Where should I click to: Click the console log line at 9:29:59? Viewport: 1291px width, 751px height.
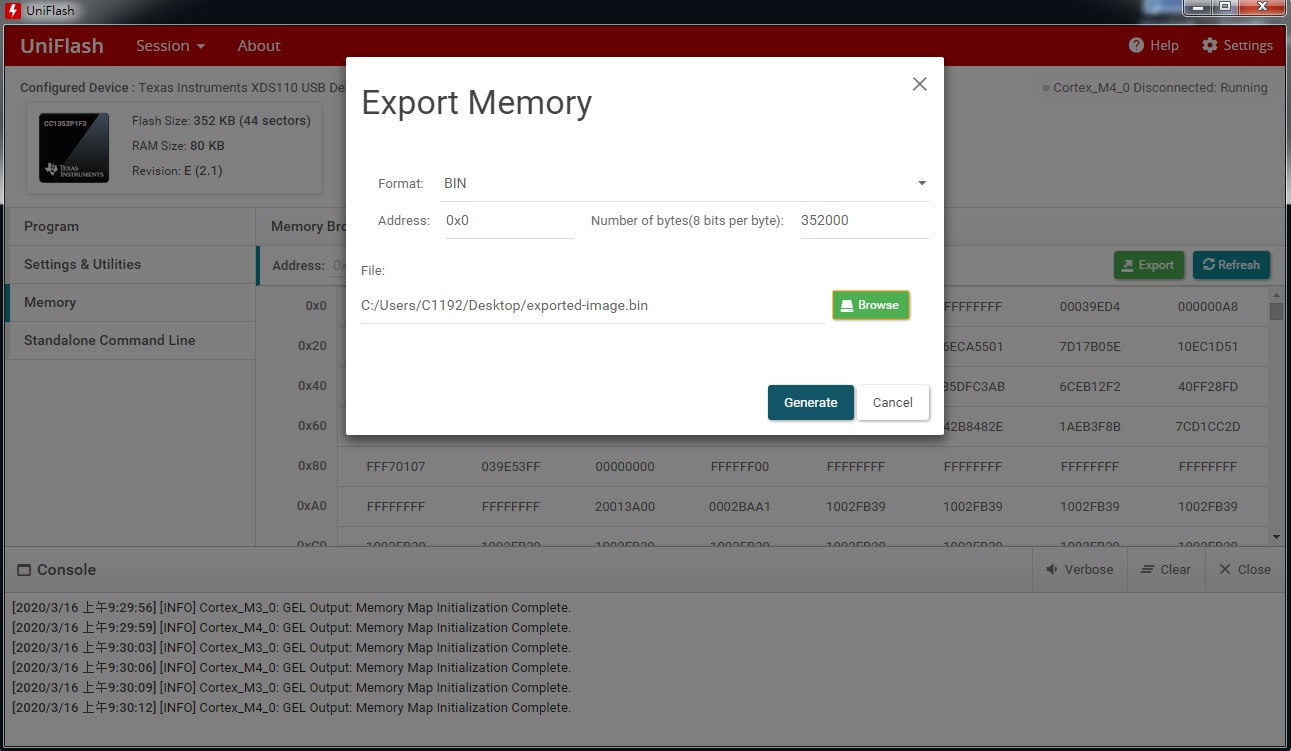pos(291,628)
